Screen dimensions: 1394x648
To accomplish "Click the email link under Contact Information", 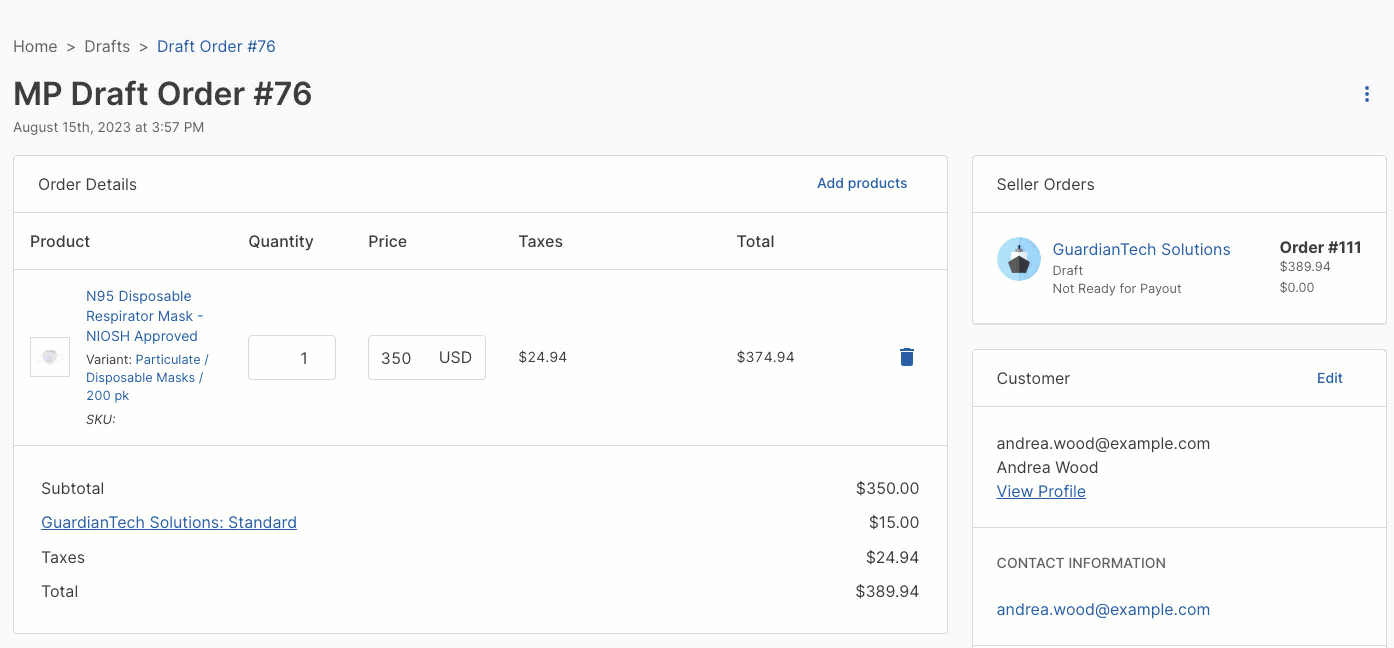I will [1103, 610].
